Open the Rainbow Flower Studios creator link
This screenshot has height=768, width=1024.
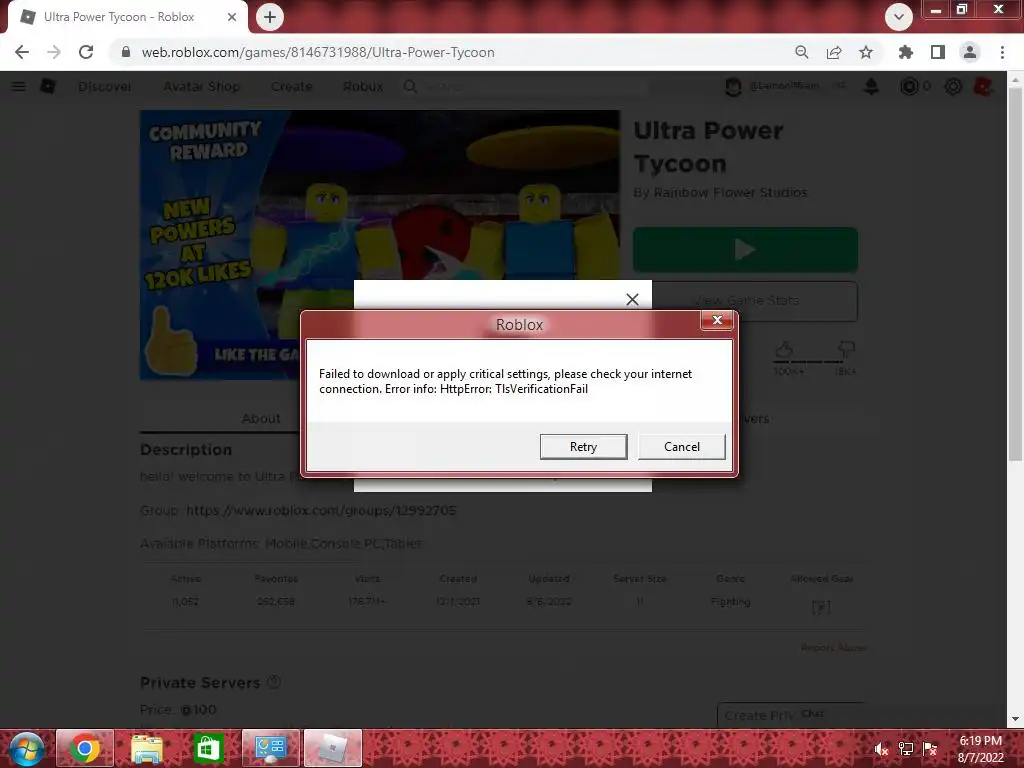tap(730, 193)
